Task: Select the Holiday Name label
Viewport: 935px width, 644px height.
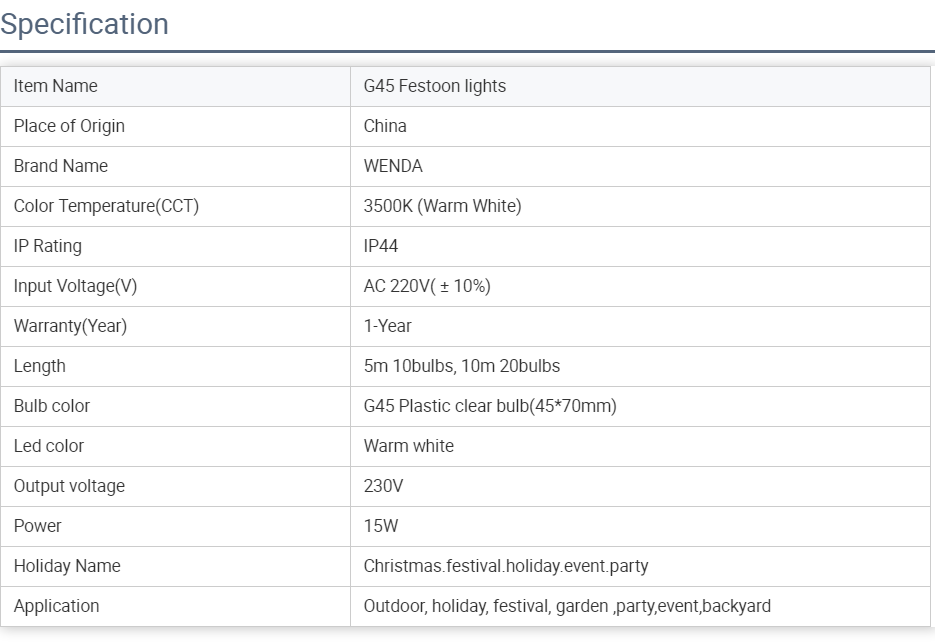Action: tap(67, 566)
